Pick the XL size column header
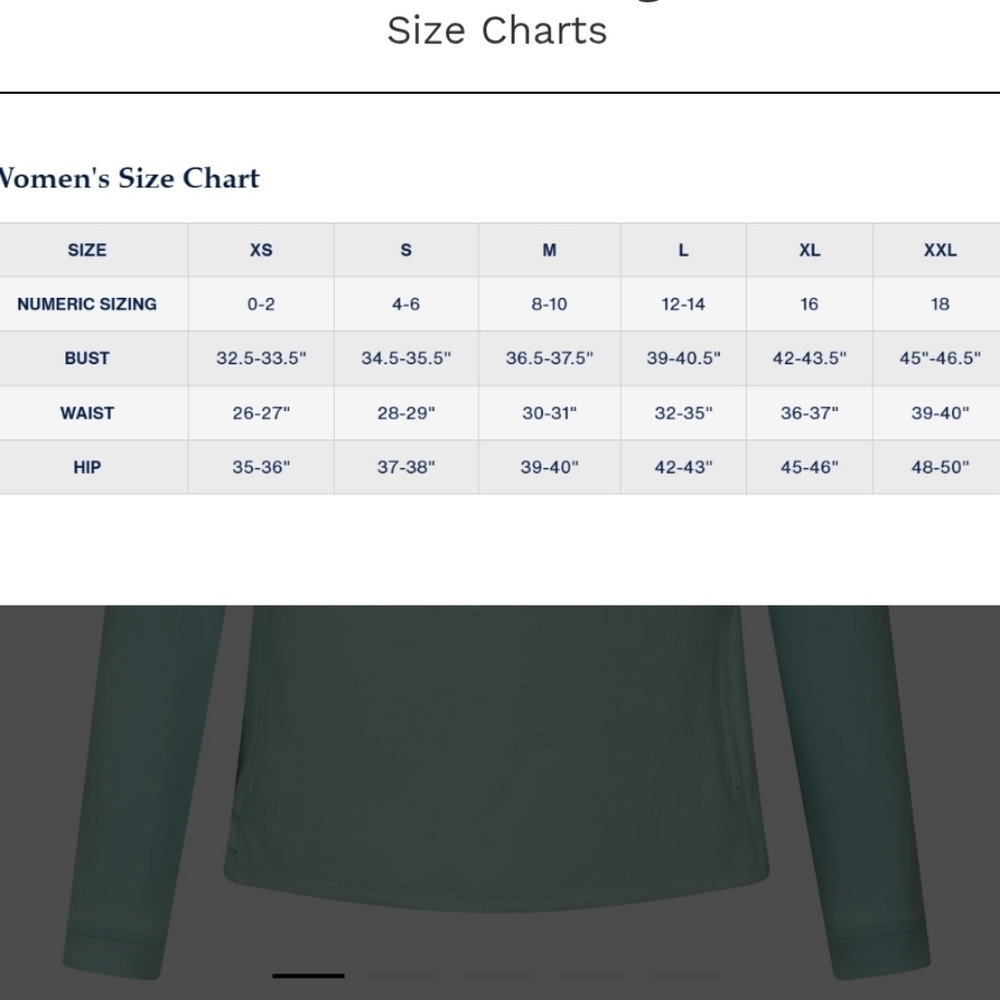Image resolution: width=1000 pixels, height=1000 pixels. point(809,250)
